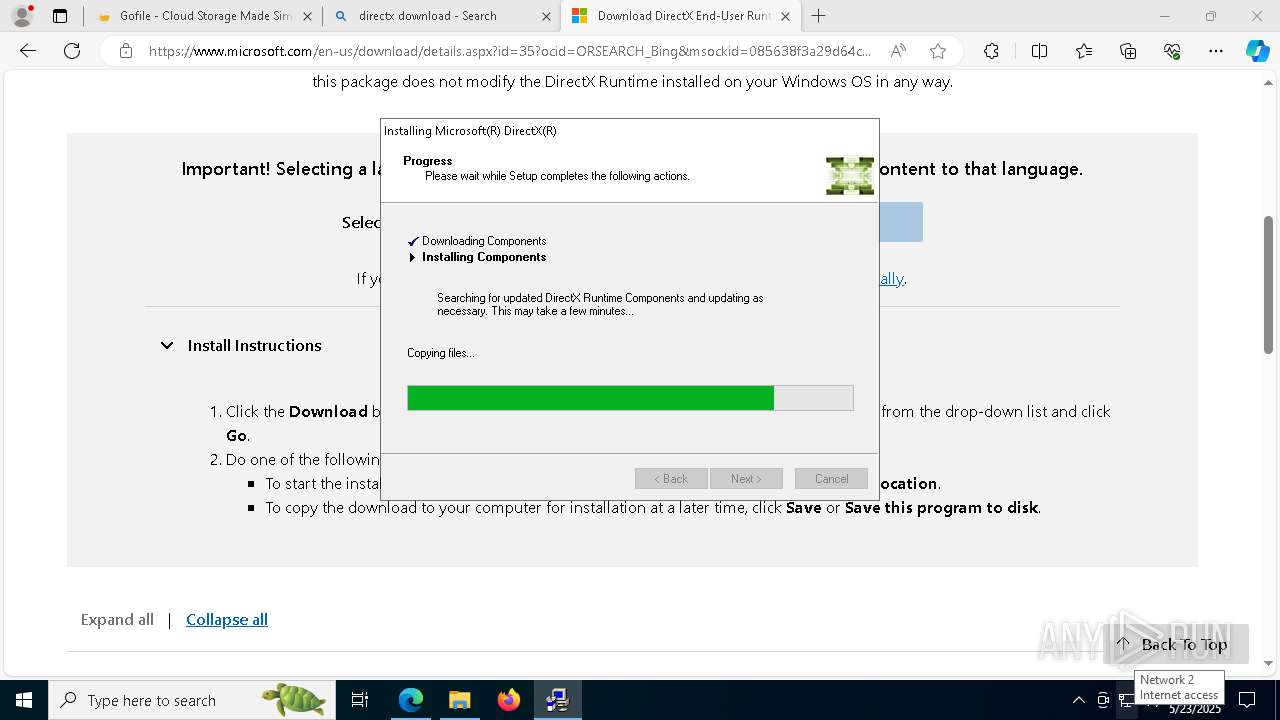Close the Gofile tab

[x=307, y=16]
